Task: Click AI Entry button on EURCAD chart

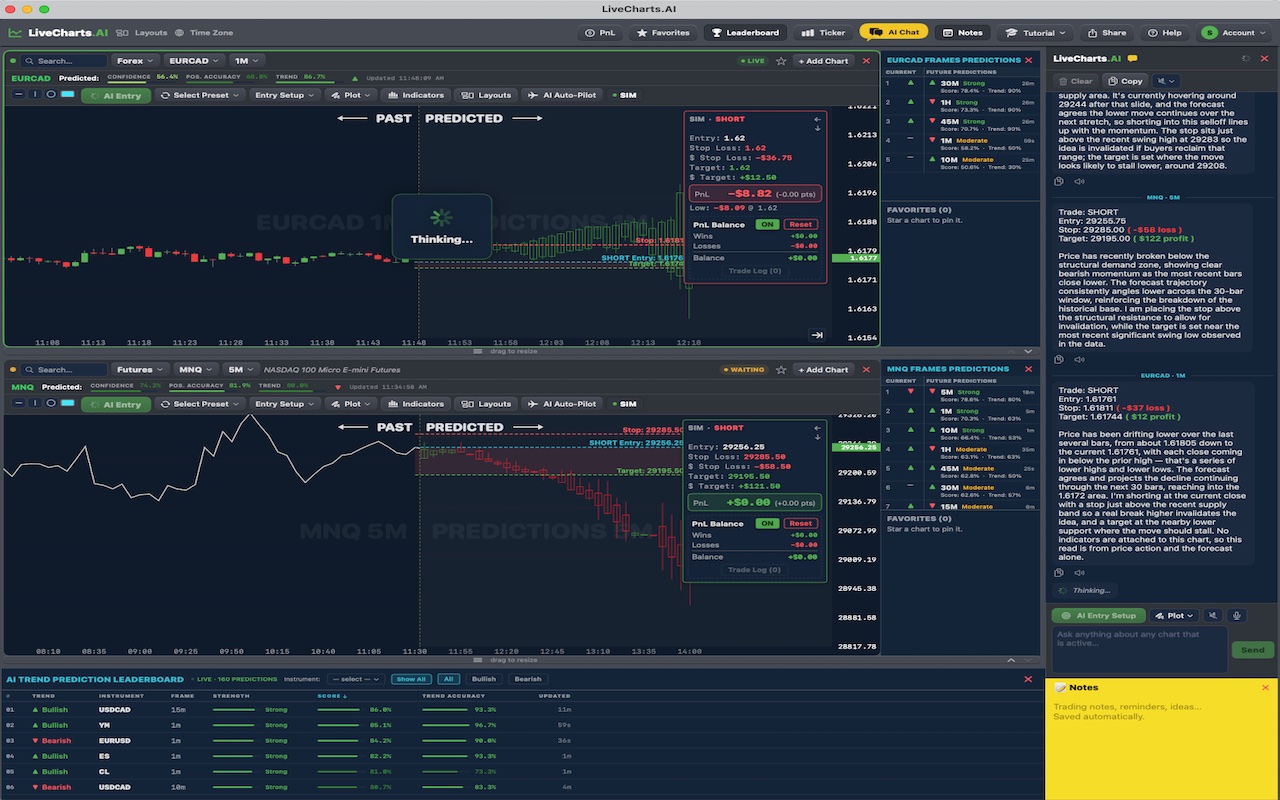Action: point(116,96)
